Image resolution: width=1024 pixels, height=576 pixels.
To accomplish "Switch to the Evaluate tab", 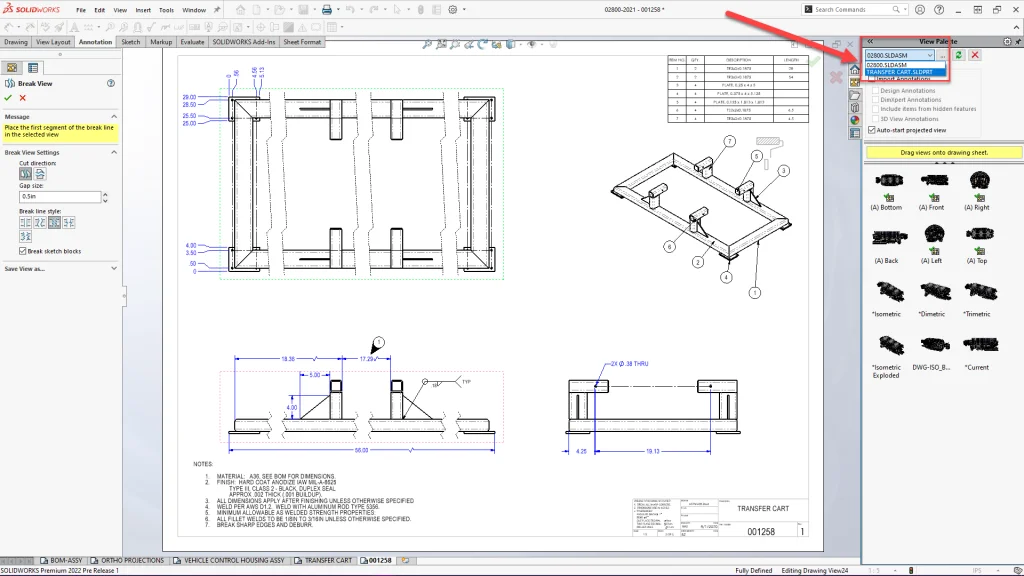I will (x=192, y=42).
